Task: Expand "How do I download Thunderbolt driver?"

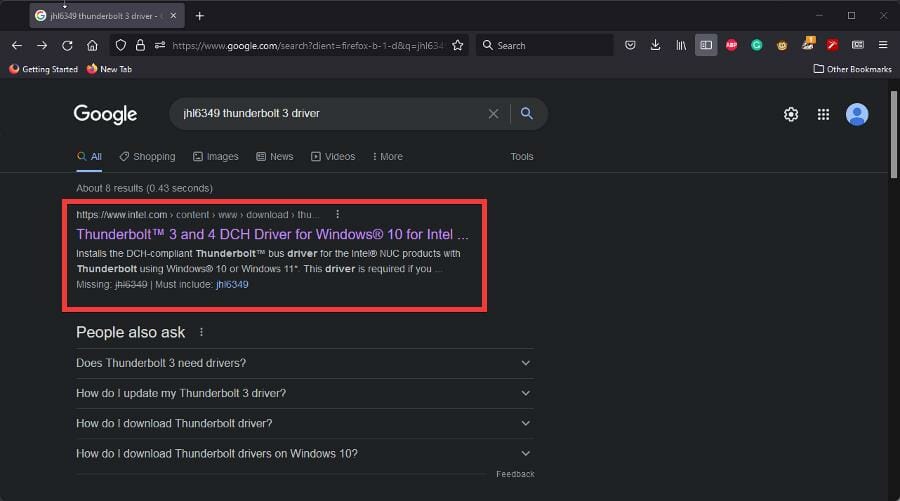Action: (305, 424)
